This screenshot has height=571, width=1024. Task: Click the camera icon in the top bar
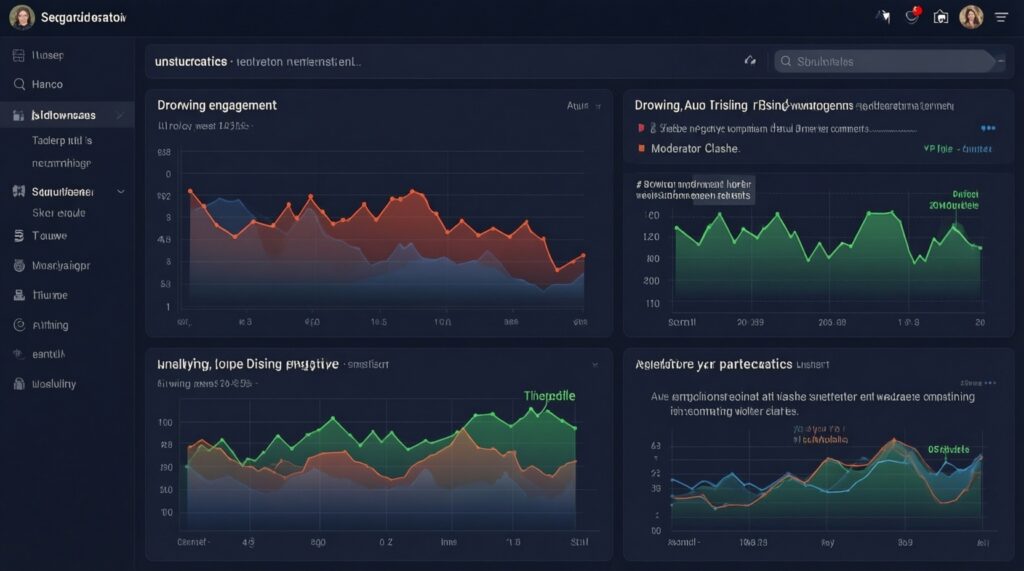940,17
